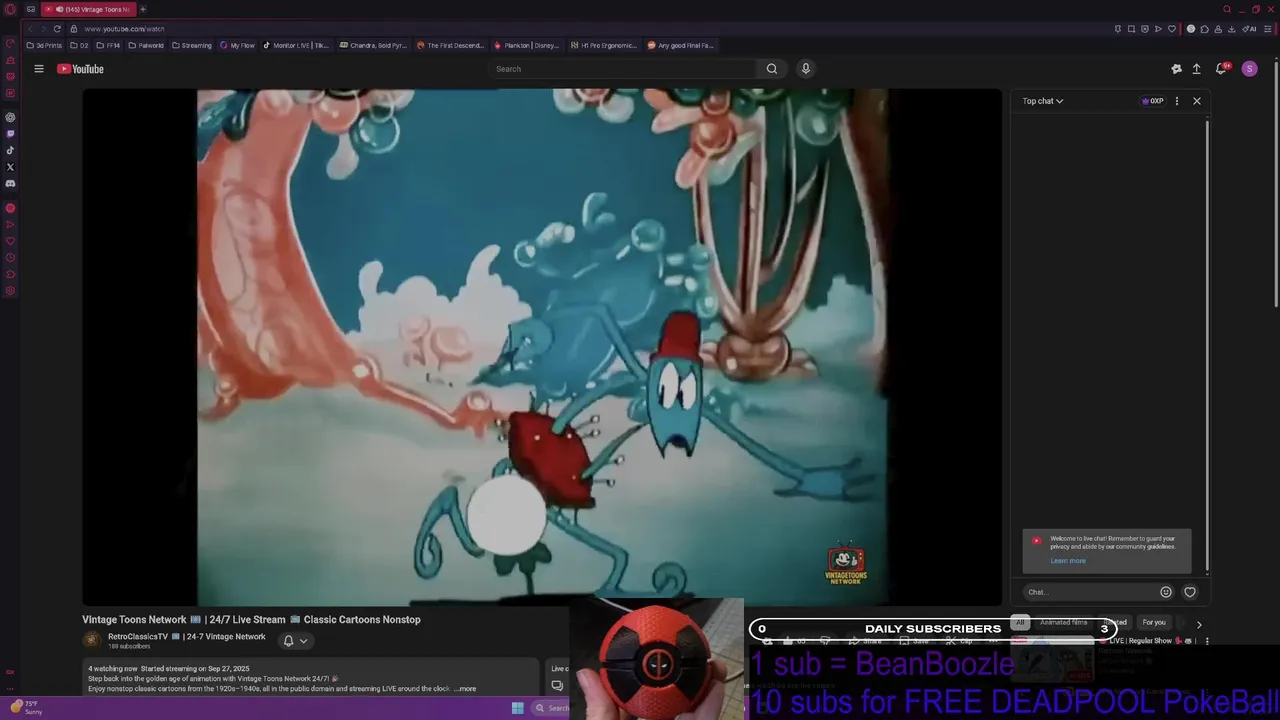Click the YouTube Search text field
Image resolution: width=1280 pixels, height=720 pixels.
point(623,69)
